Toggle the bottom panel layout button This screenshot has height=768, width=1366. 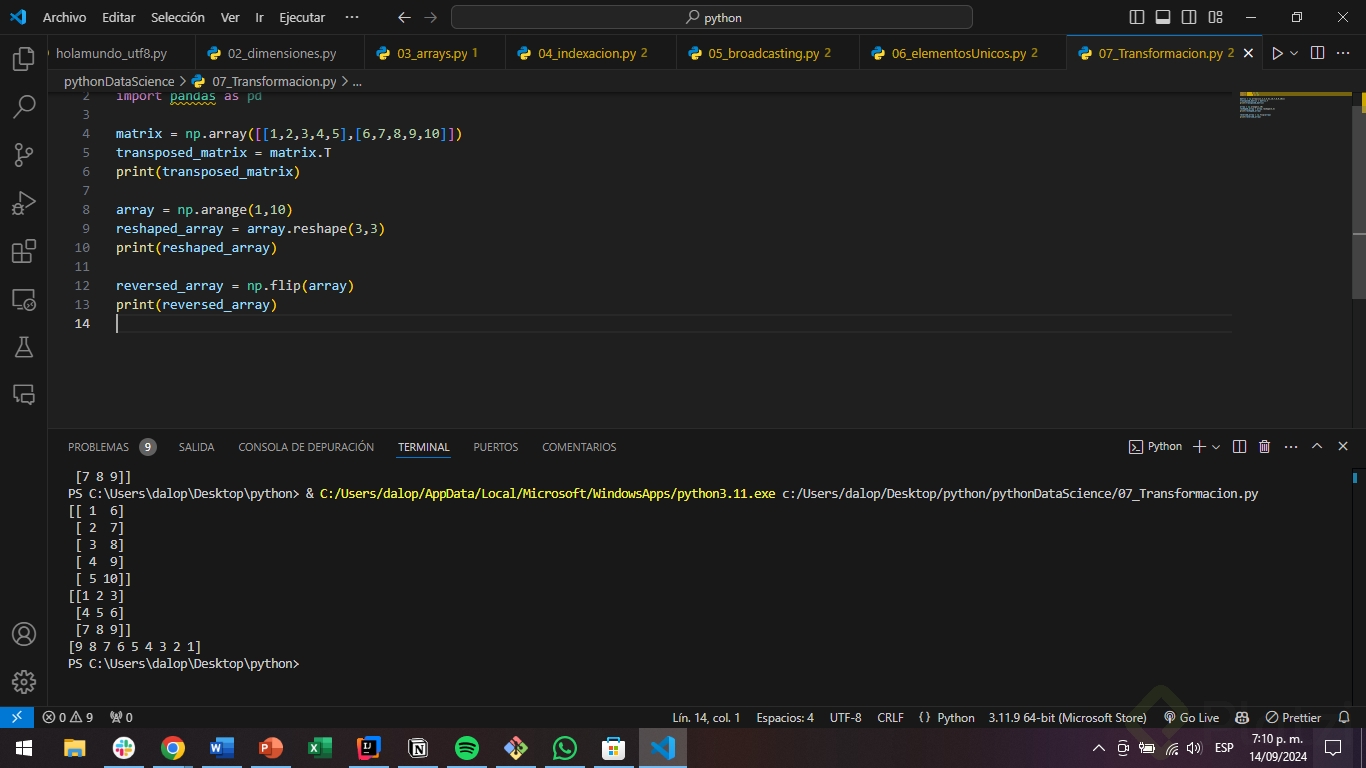pos(1163,17)
